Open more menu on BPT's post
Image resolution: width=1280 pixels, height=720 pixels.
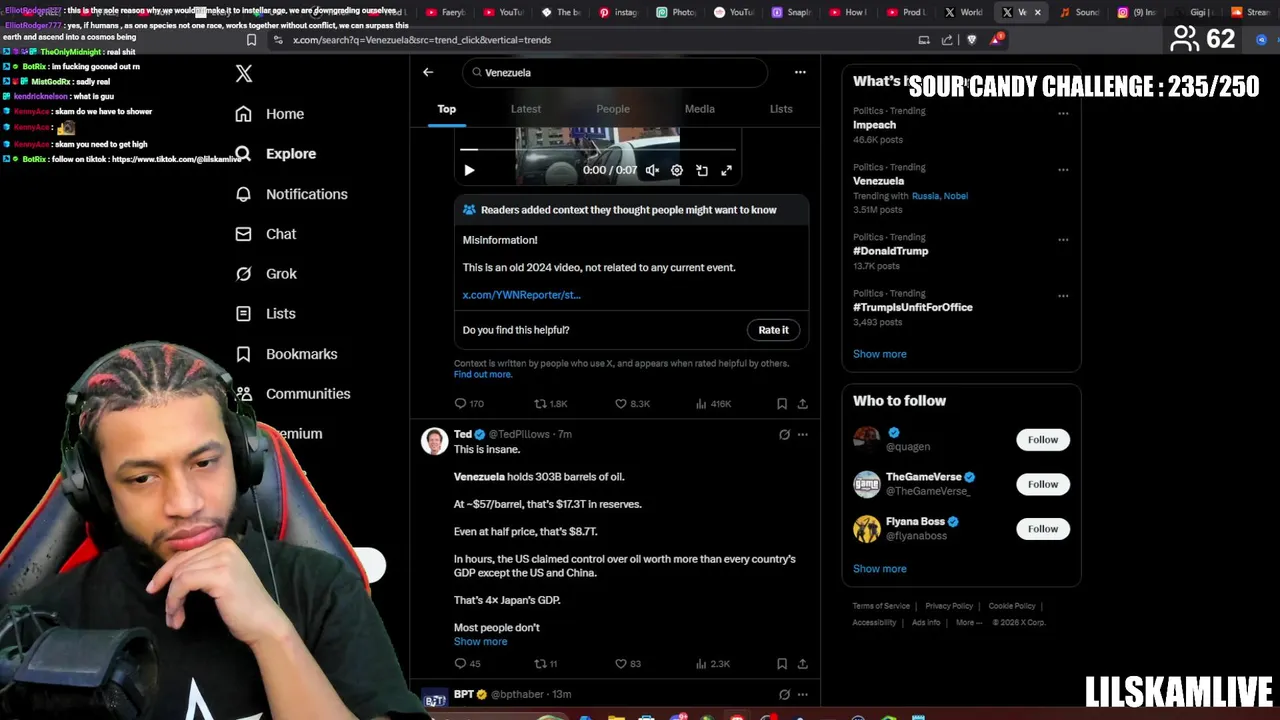pyautogui.click(x=802, y=694)
